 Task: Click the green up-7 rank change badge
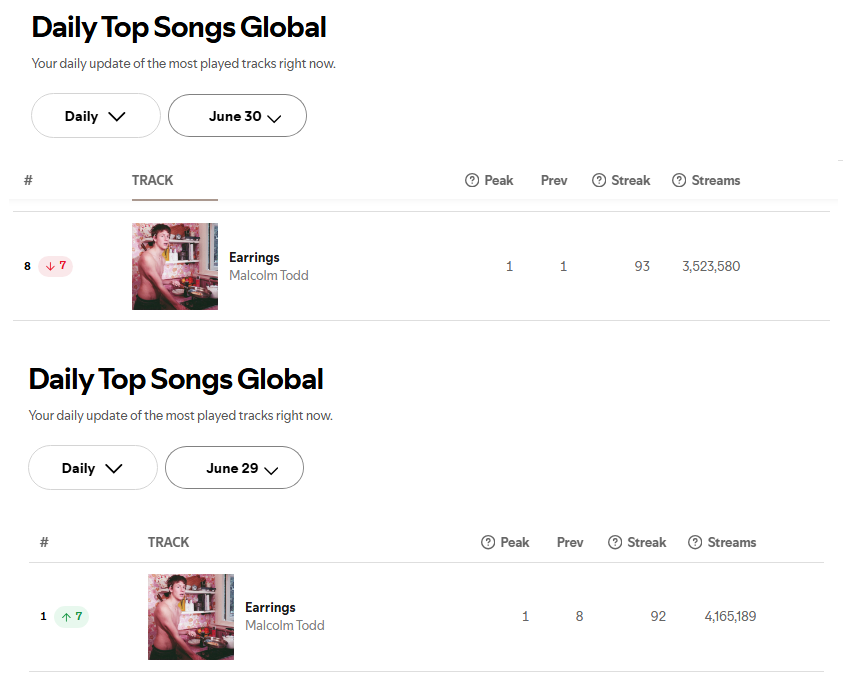[72, 616]
